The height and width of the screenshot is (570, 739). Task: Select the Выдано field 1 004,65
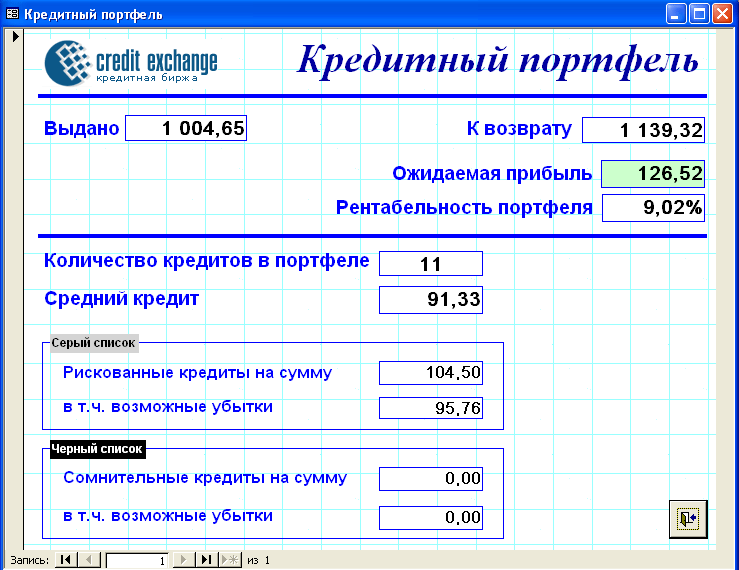tap(186, 128)
